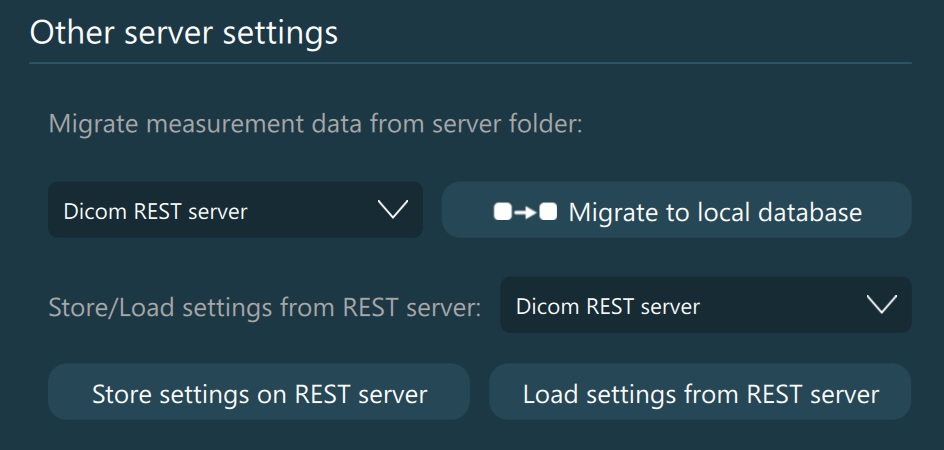Select "Dicom REST server" text in the migration dropdown
This screenshot has width=944, height=450.
coord(155,211)
